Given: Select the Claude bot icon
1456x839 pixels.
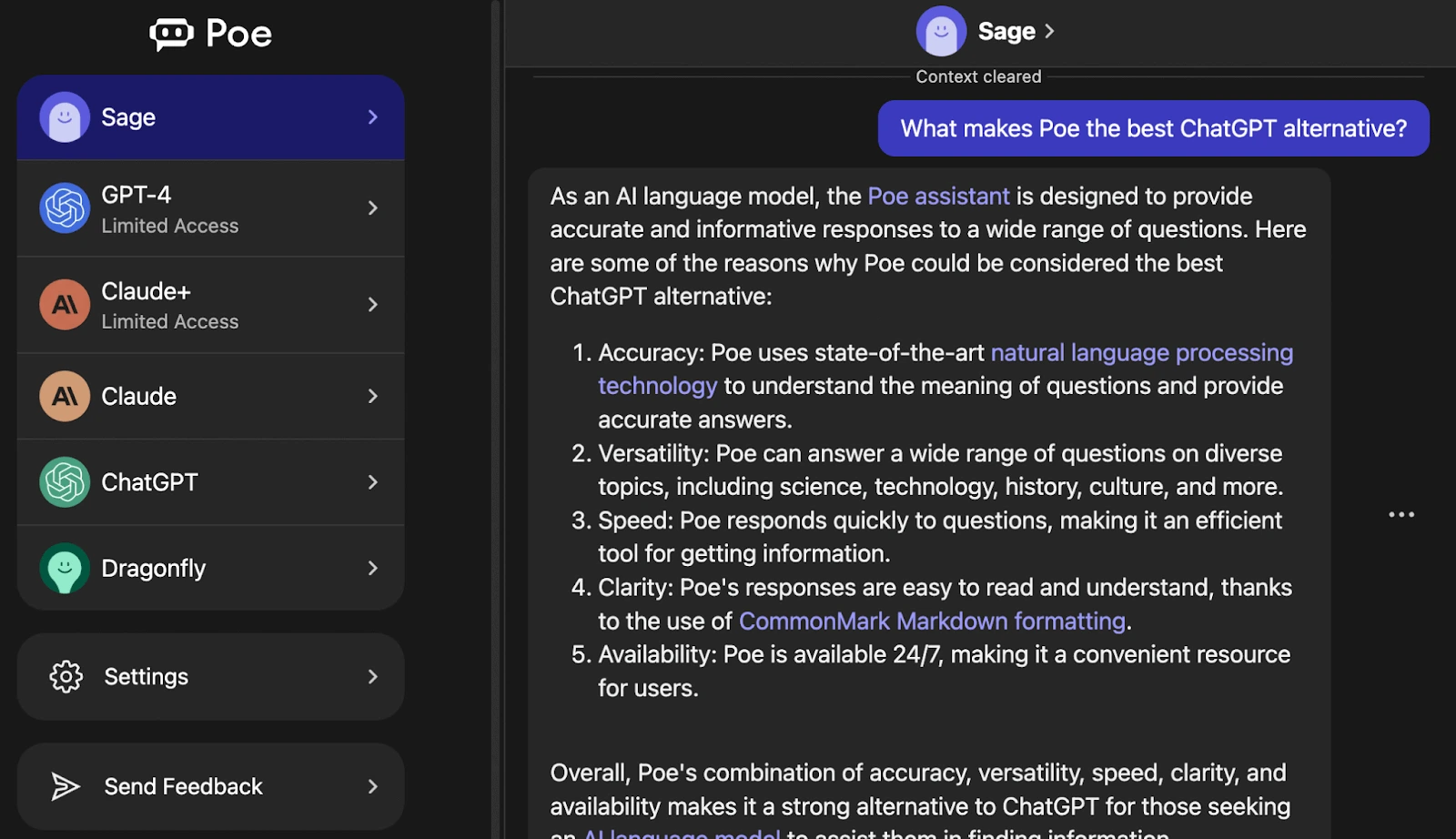Looking at the screenshot, I should tap(64, 396).
